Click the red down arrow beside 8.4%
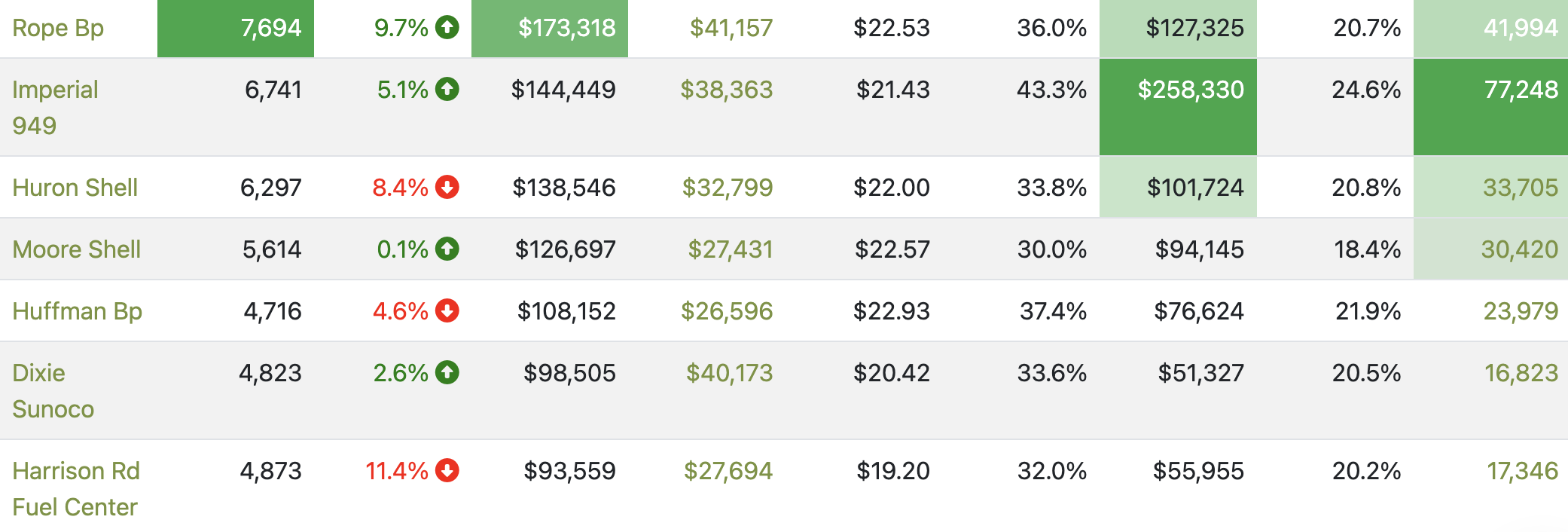Screen dimensions: 1568x532 pyautogui.click(x=447, y=187)
